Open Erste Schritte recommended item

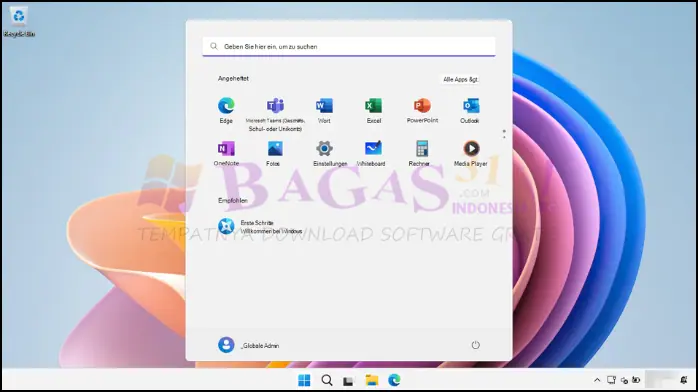[x=260, y=226]
